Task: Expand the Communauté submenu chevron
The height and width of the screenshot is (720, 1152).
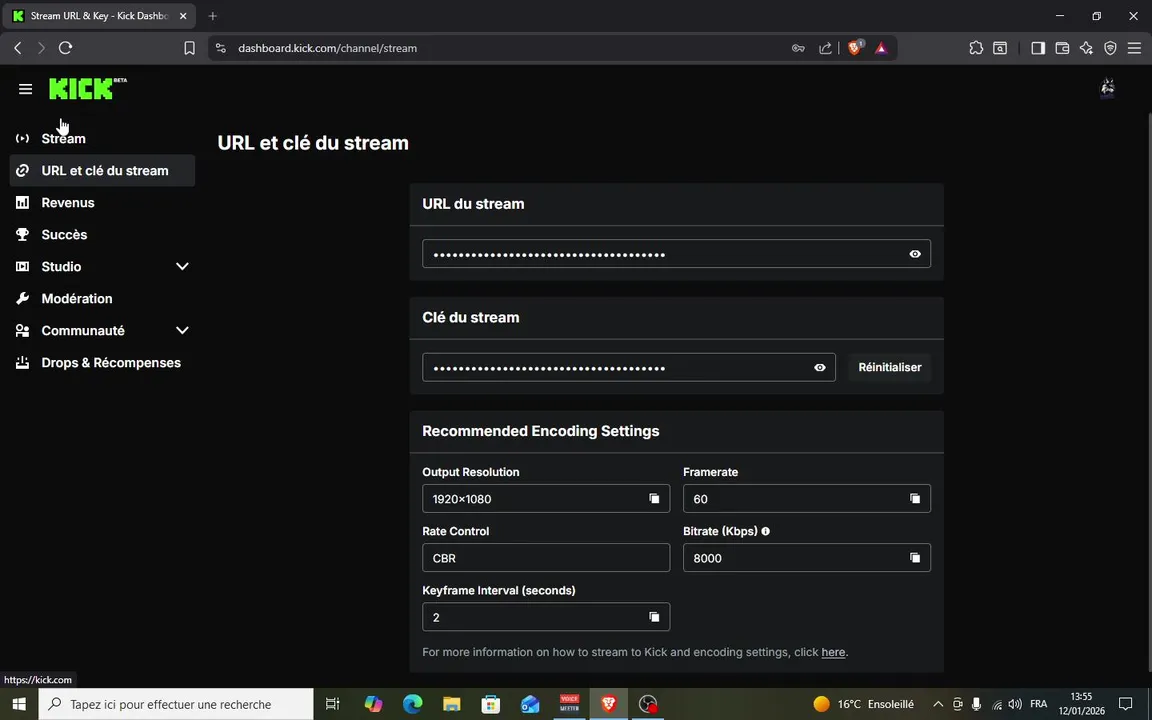Action: click(182, 331)
